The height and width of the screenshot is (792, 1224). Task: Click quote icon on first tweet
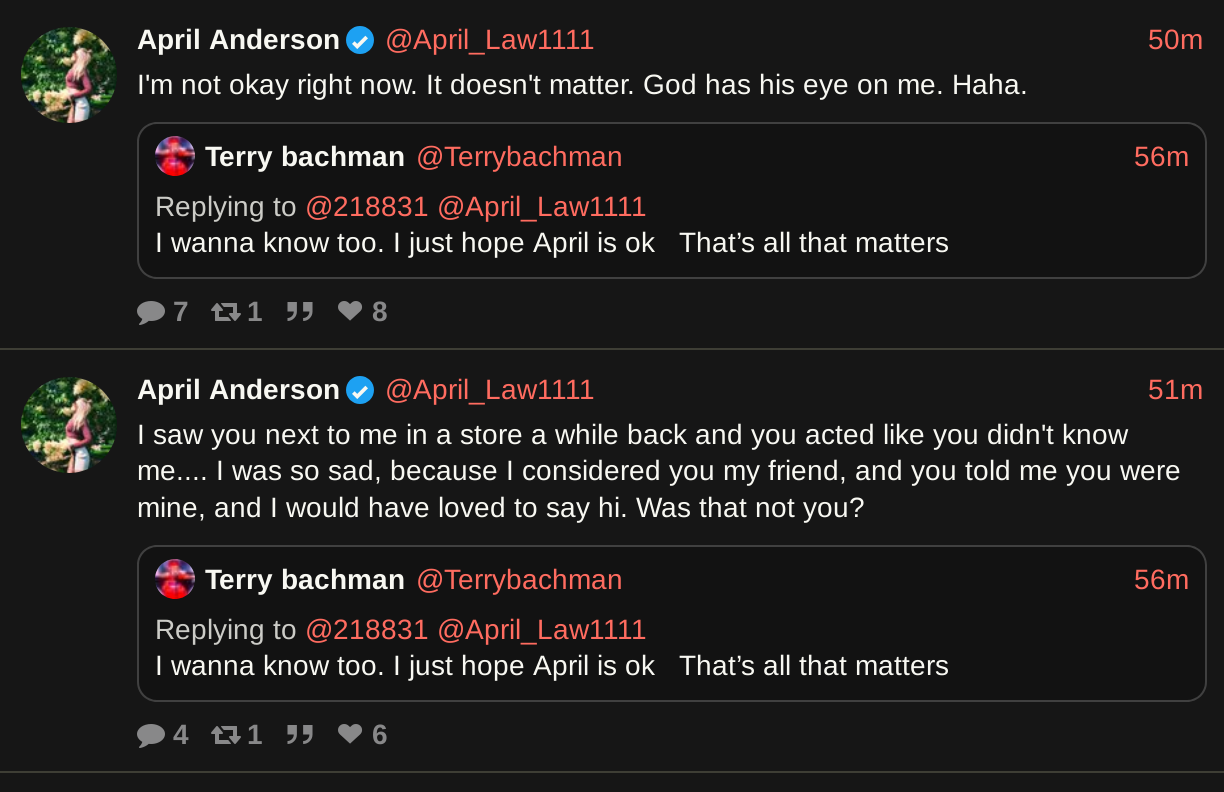(x=300, y=312)
